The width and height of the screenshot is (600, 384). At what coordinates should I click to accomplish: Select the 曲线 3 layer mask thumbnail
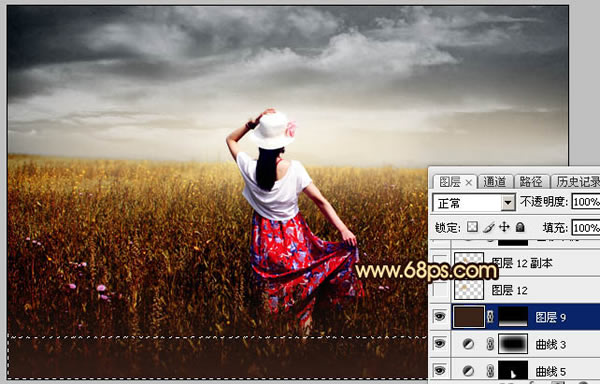(513, 344)
